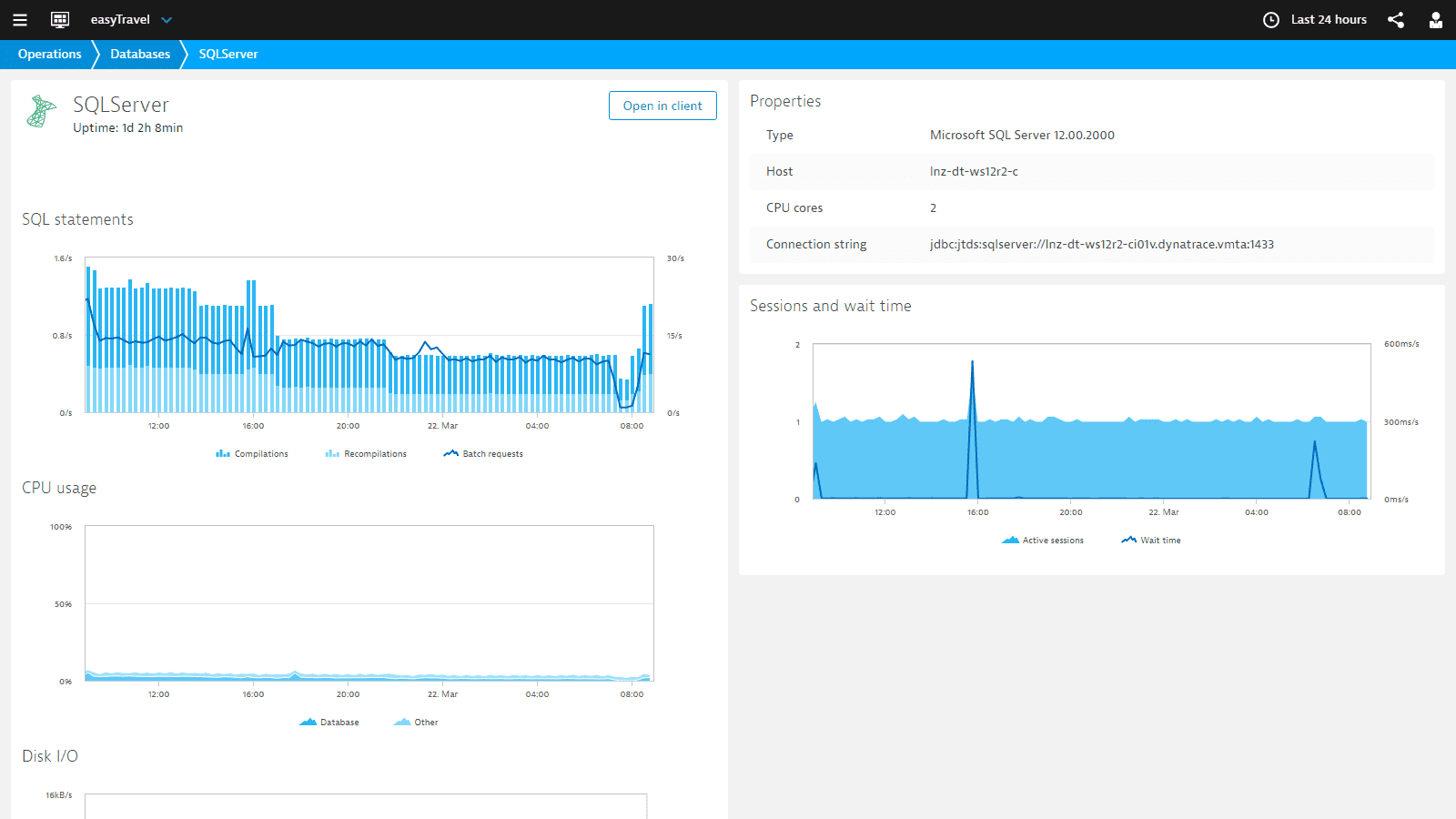Image resolution: width=1456 pixels, height=819 pixels.
Task: Open the hamburger navigation menu
Action: [x=20, y=20]
